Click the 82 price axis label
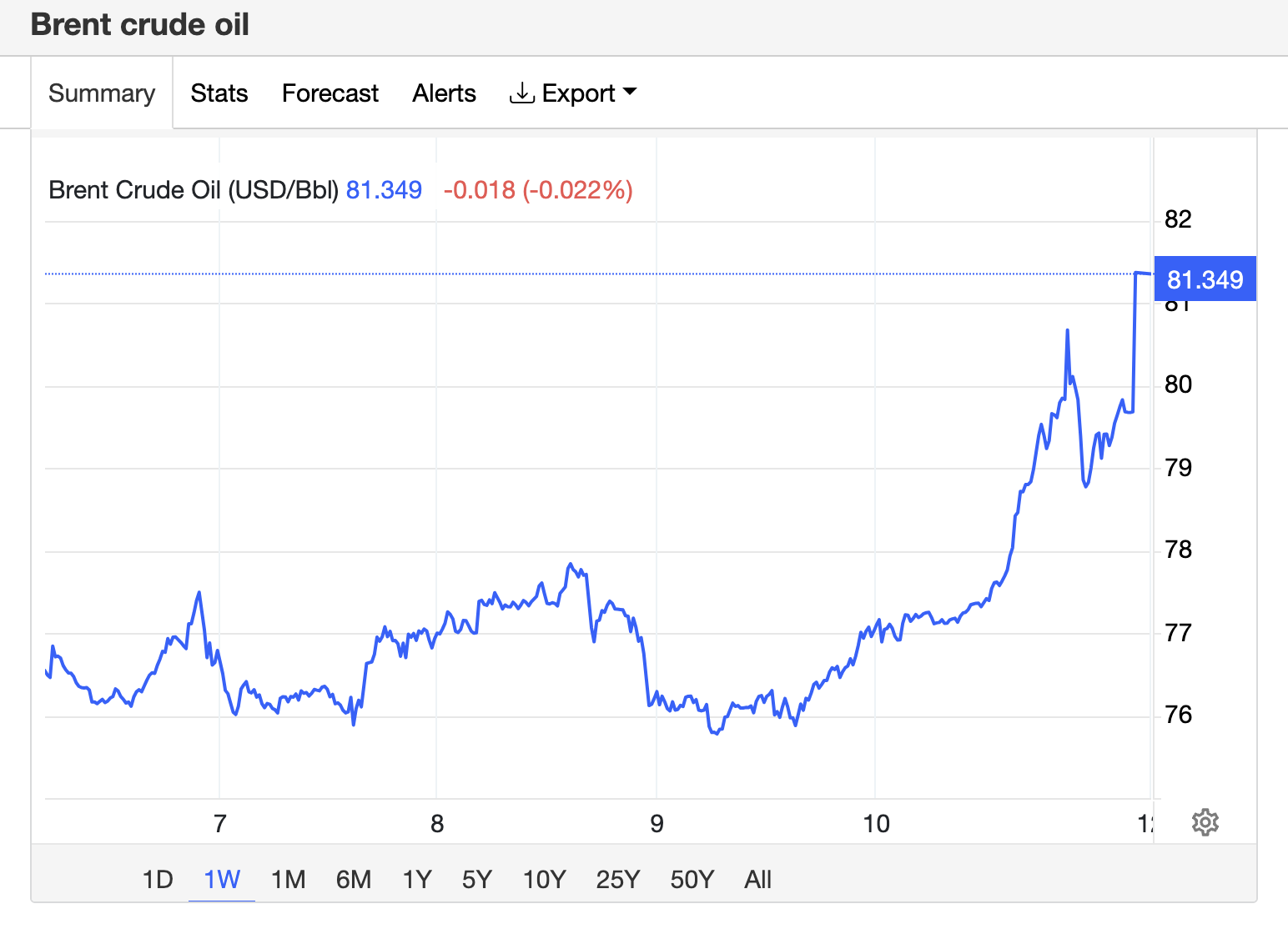1288x939 pixels. [x=1178, y=219]
